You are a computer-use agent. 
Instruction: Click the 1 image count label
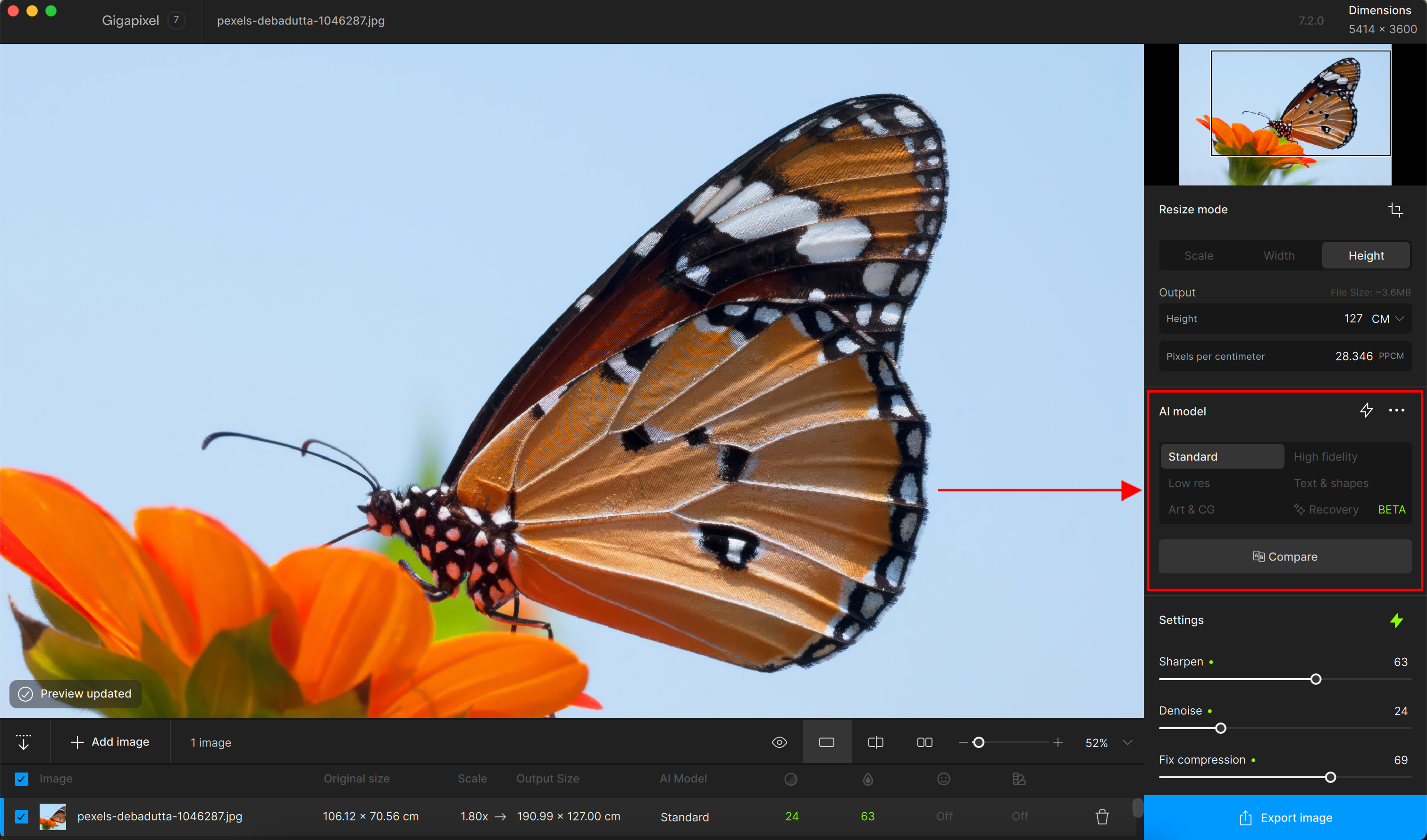[x=210, y=743]
